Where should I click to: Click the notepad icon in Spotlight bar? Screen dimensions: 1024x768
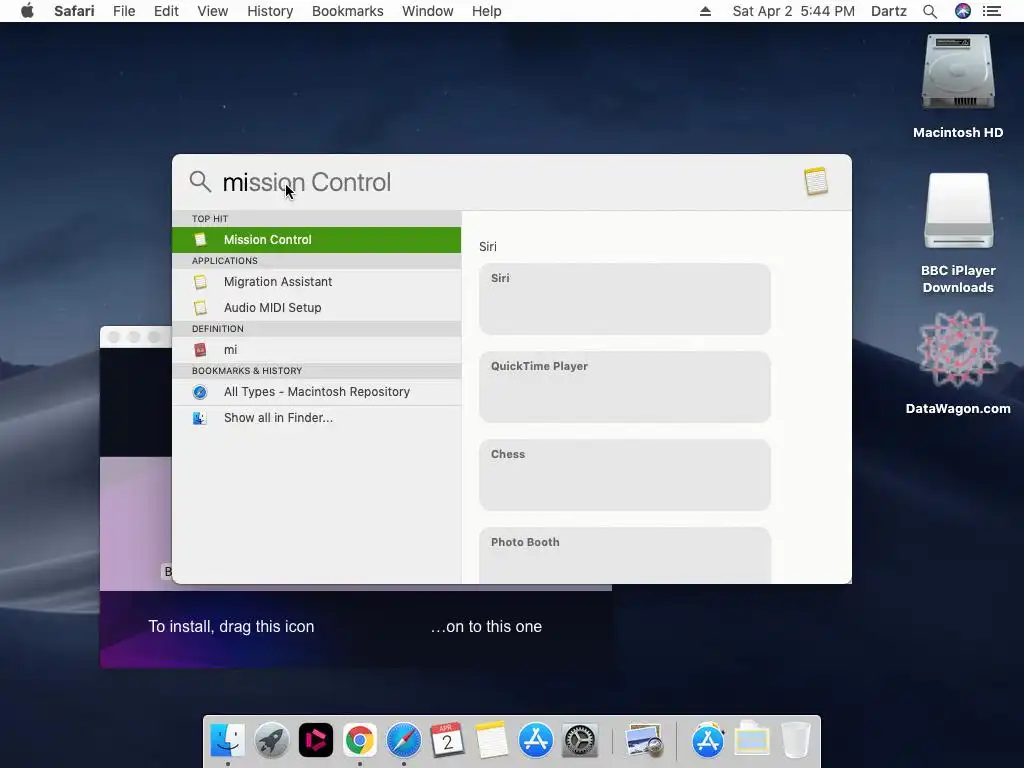pyautogui.click(x=816, y=182)
